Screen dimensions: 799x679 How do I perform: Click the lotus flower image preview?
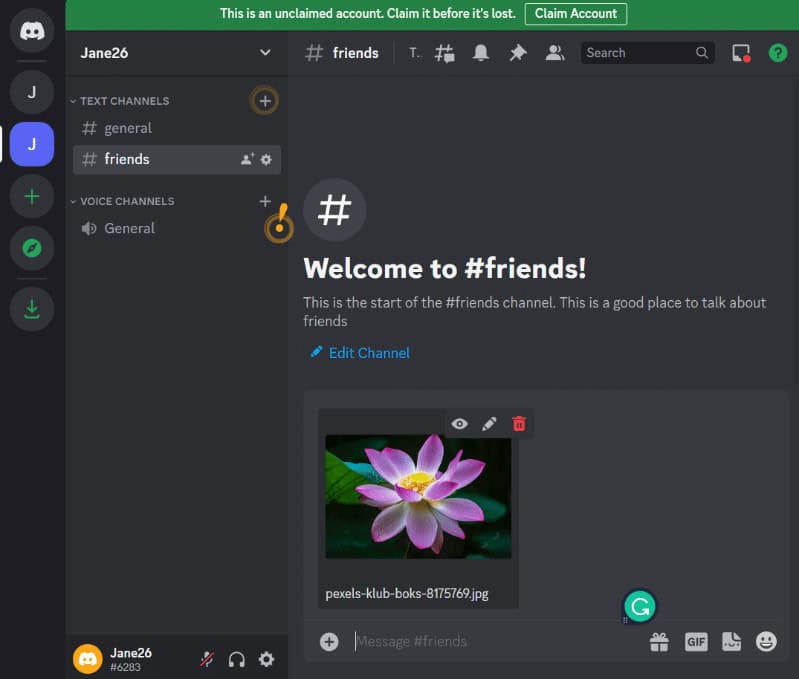[x=418, y=497]
